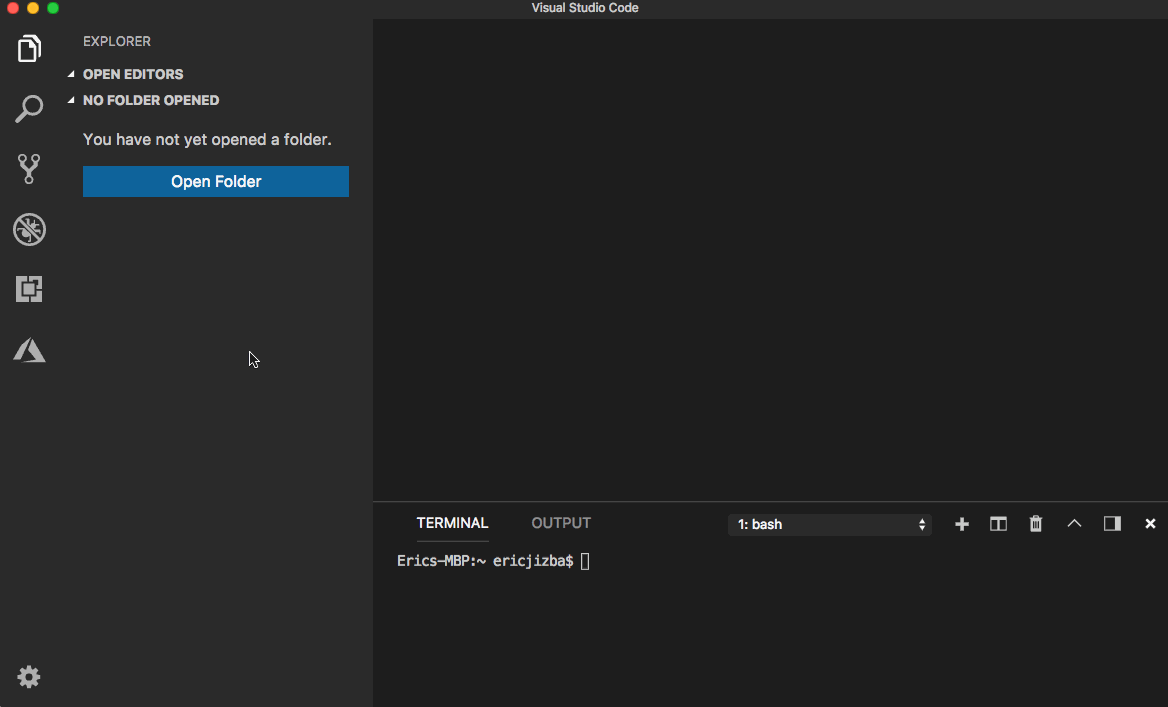Maximize panel with the up chevron
1168x707 pixels.
tap(1074, 524)
